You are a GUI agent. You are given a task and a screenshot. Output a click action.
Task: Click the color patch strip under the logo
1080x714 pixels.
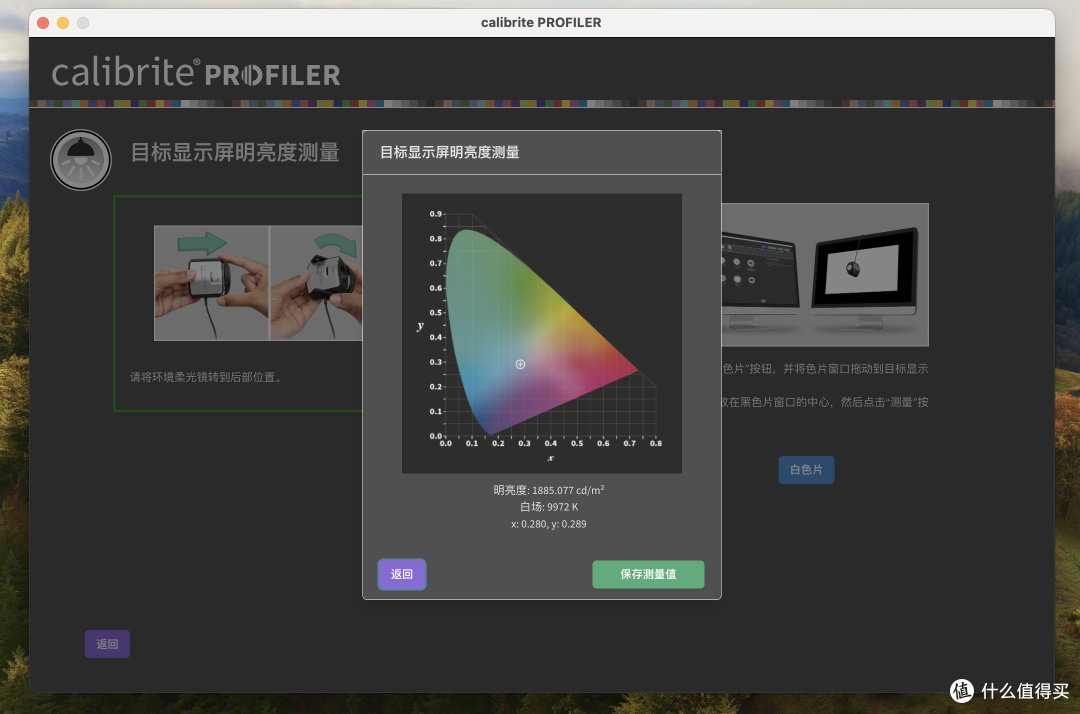click(540, 103)
